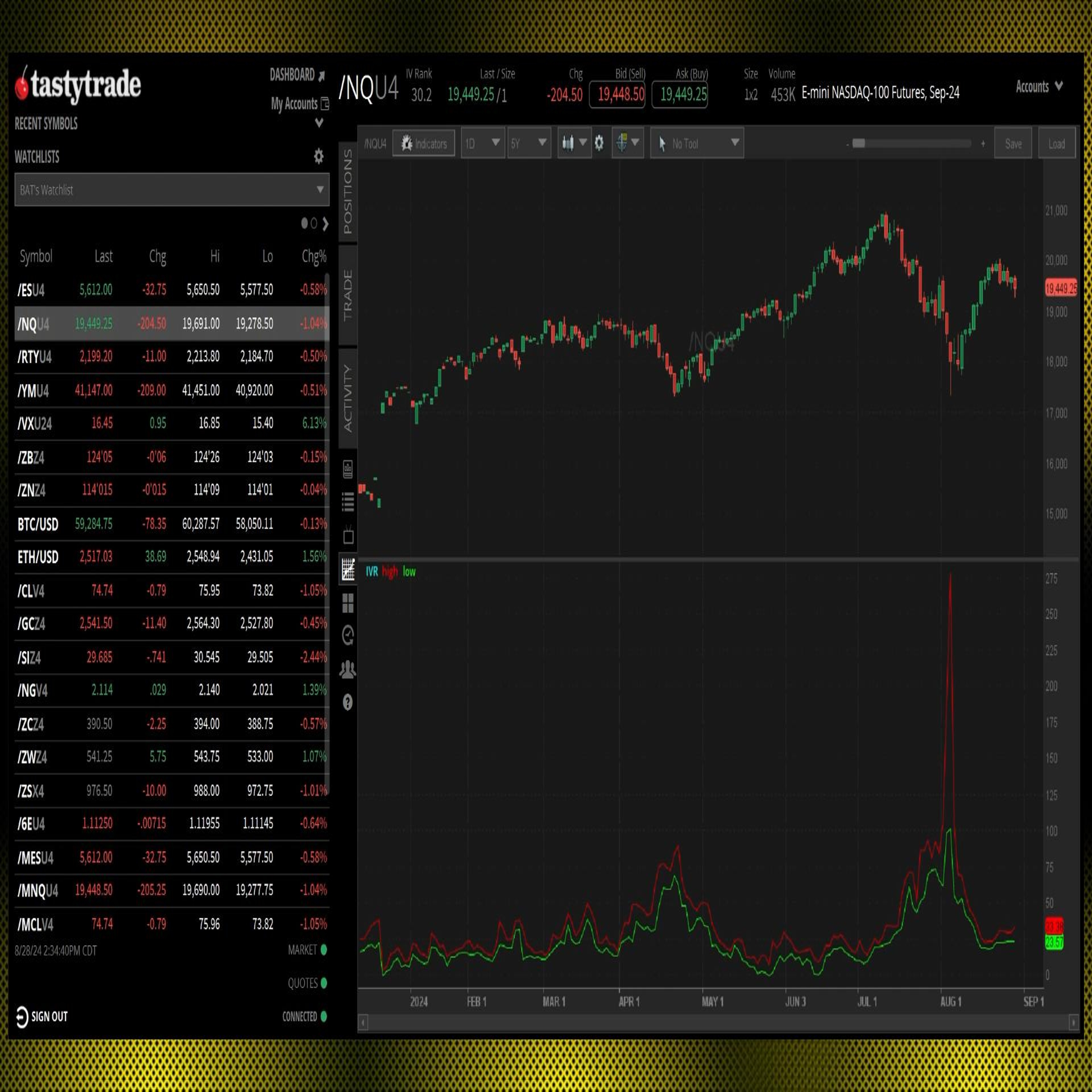
Task: Open the TV (tastylive video) sidebar icon
Action: point(348,535)
